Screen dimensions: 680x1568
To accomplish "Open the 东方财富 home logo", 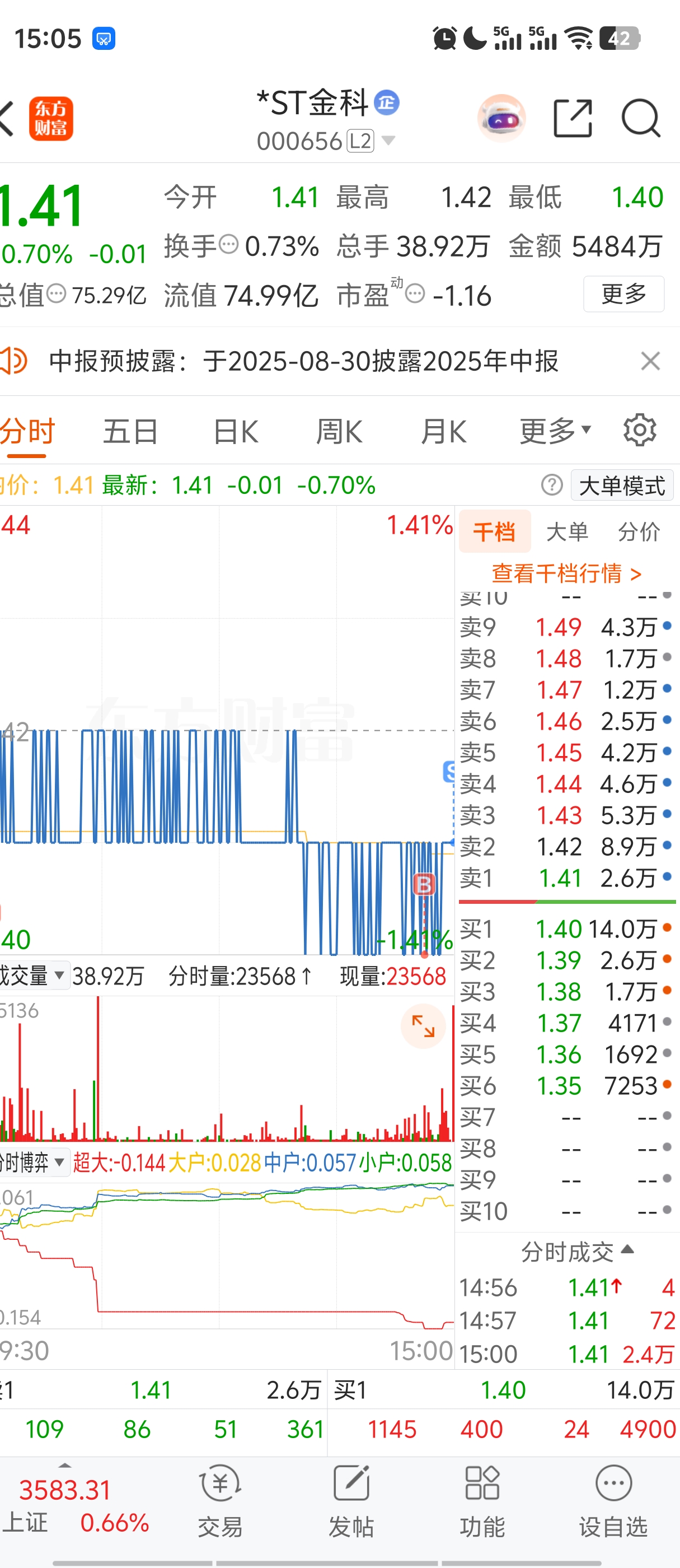I will 51,119.
